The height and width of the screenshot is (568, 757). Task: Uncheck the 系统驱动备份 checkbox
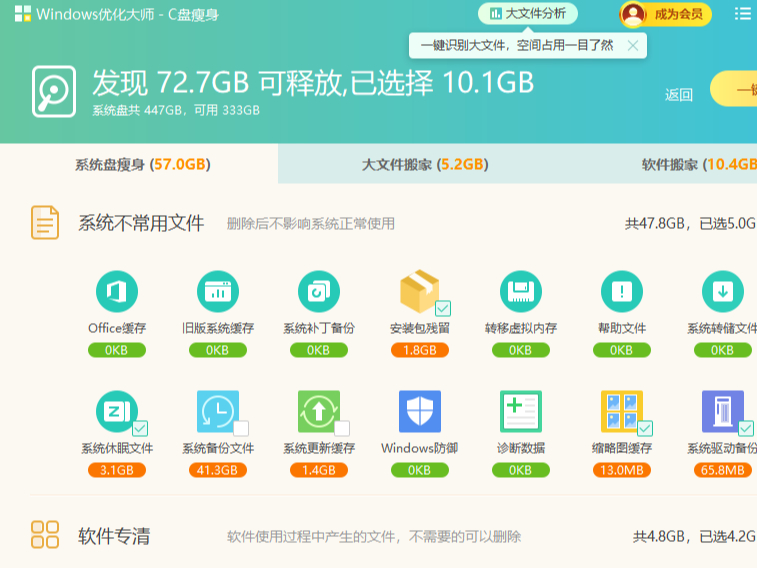tap(746, 428)
